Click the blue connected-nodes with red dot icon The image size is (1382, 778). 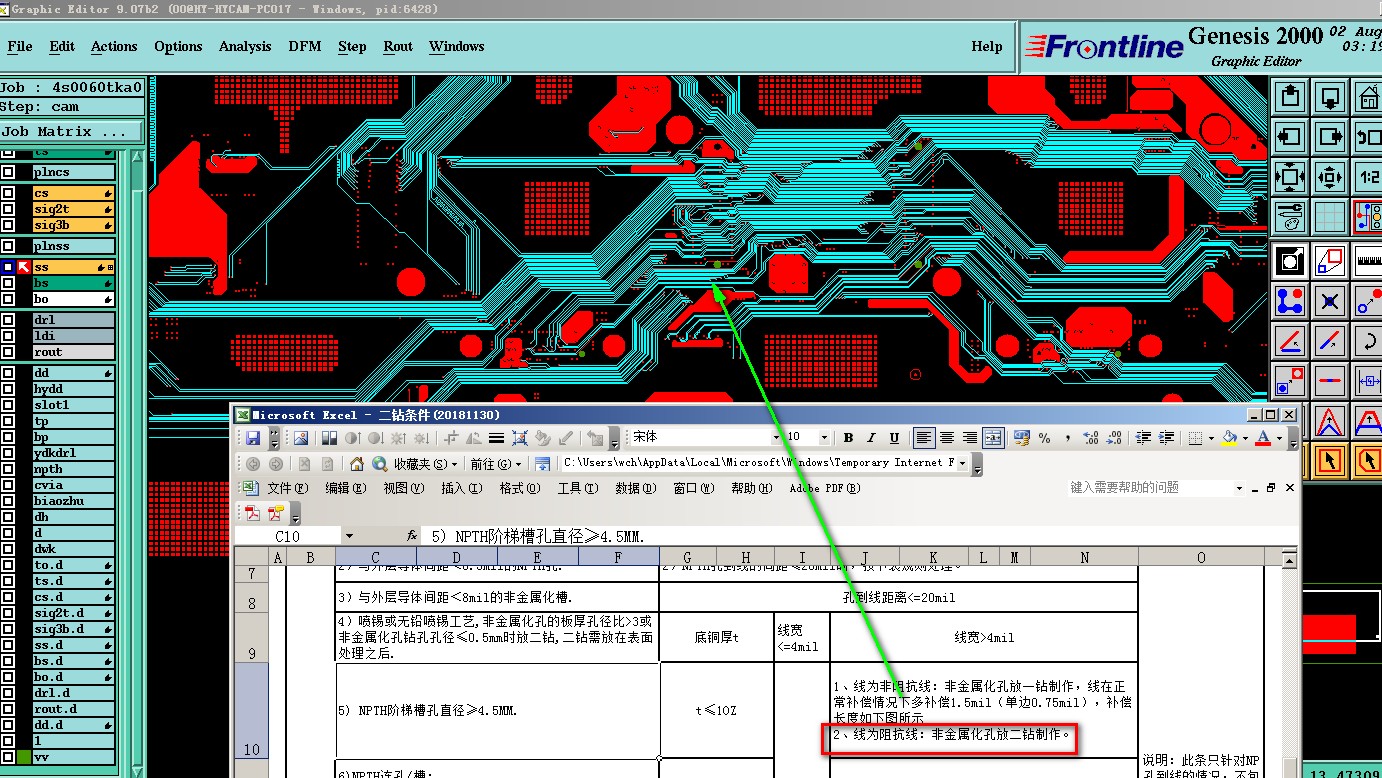point(1290,301)
